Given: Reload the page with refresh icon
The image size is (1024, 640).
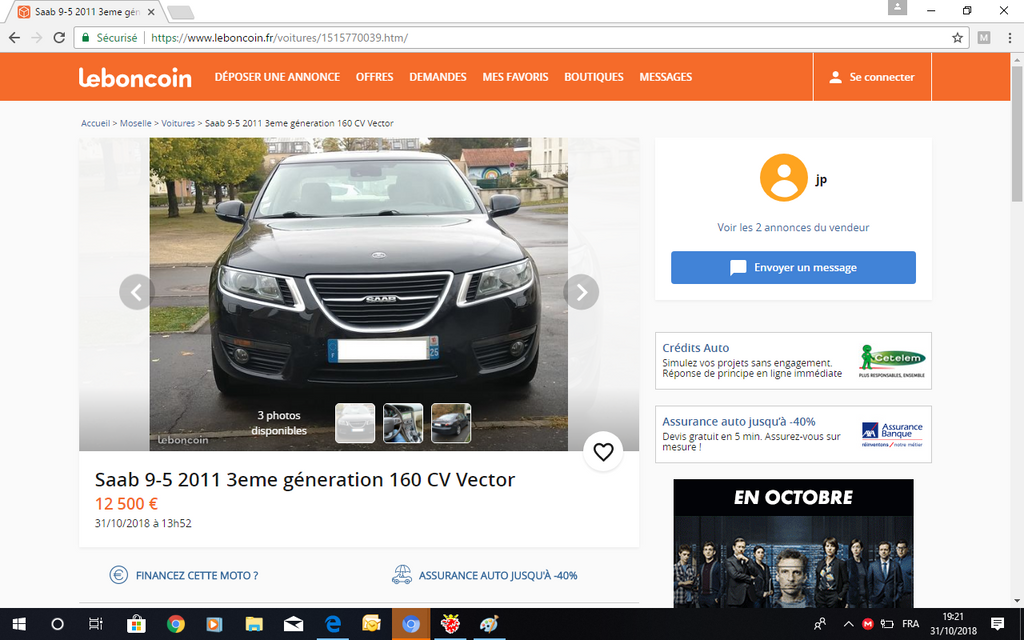Looking at the screenshot, I should 59,38.
